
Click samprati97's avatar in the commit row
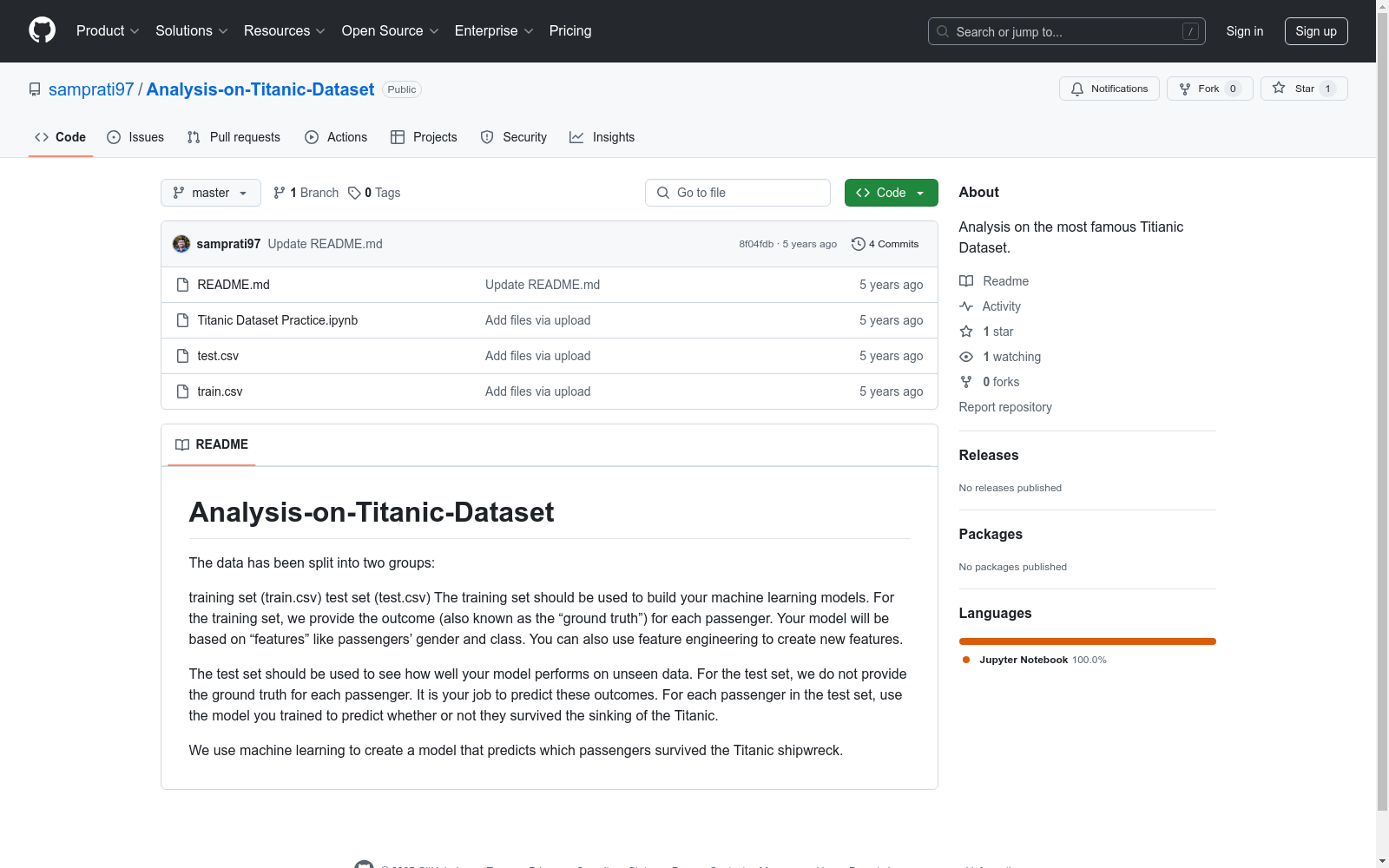[x=181, y=244]
